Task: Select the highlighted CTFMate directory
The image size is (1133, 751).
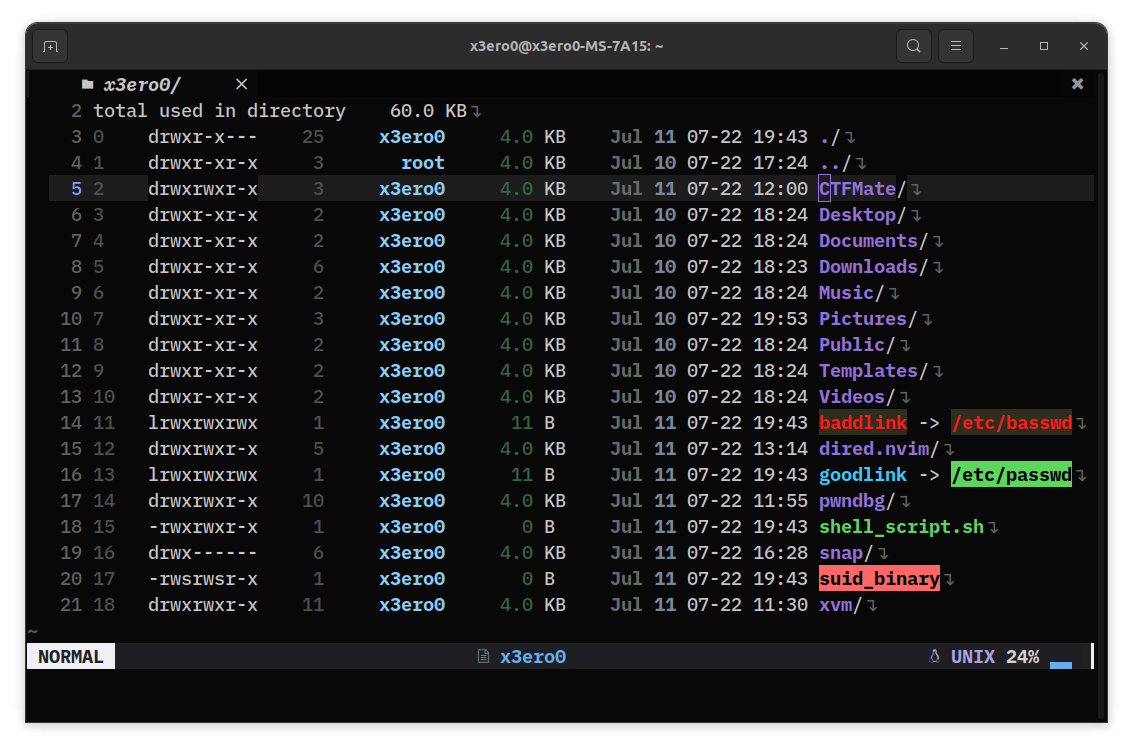Action: click(860, 188)
